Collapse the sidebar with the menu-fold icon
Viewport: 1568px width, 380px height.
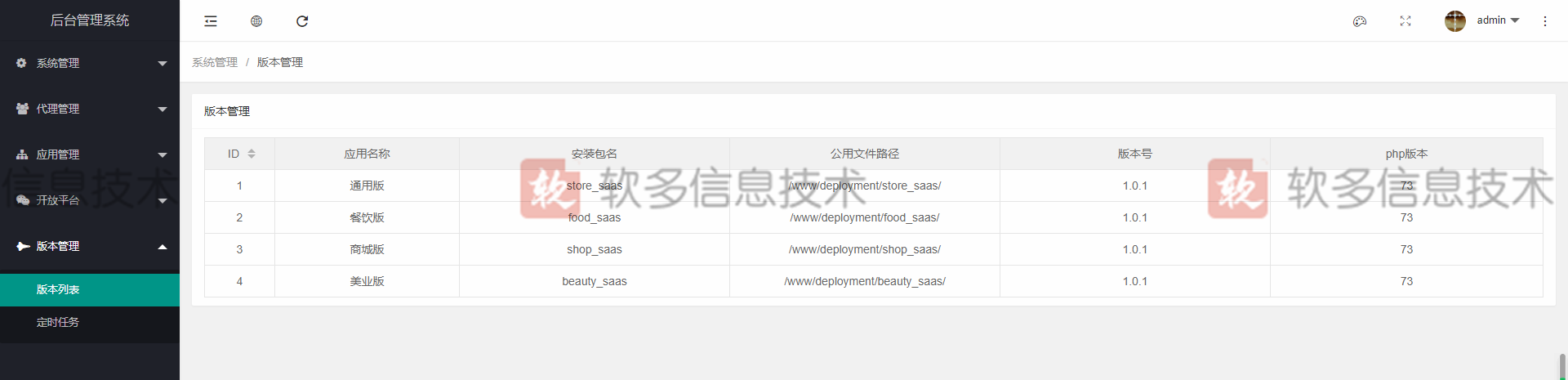(x=211, y=21)
